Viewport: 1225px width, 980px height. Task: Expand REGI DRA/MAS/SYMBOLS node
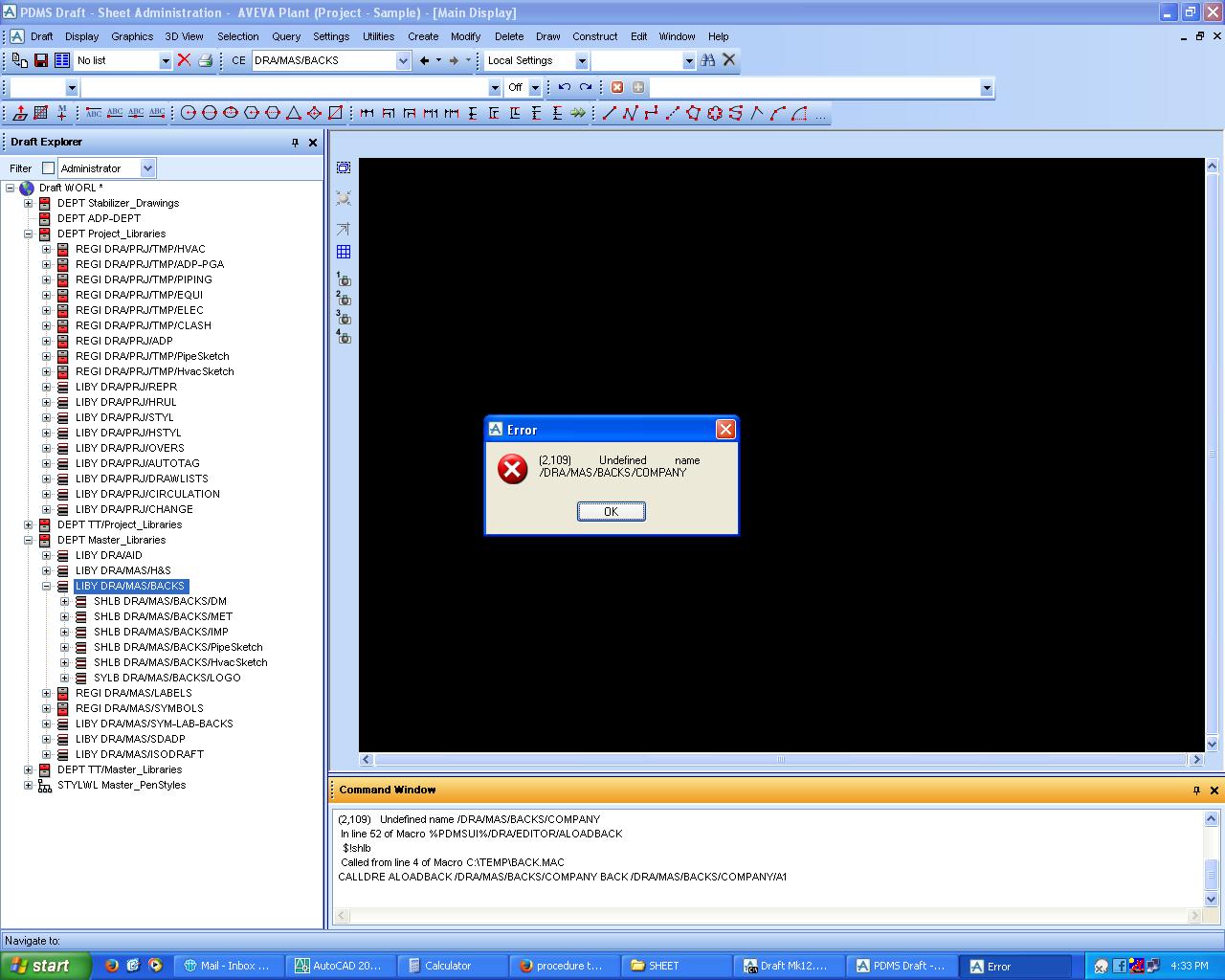click(46, 708)
